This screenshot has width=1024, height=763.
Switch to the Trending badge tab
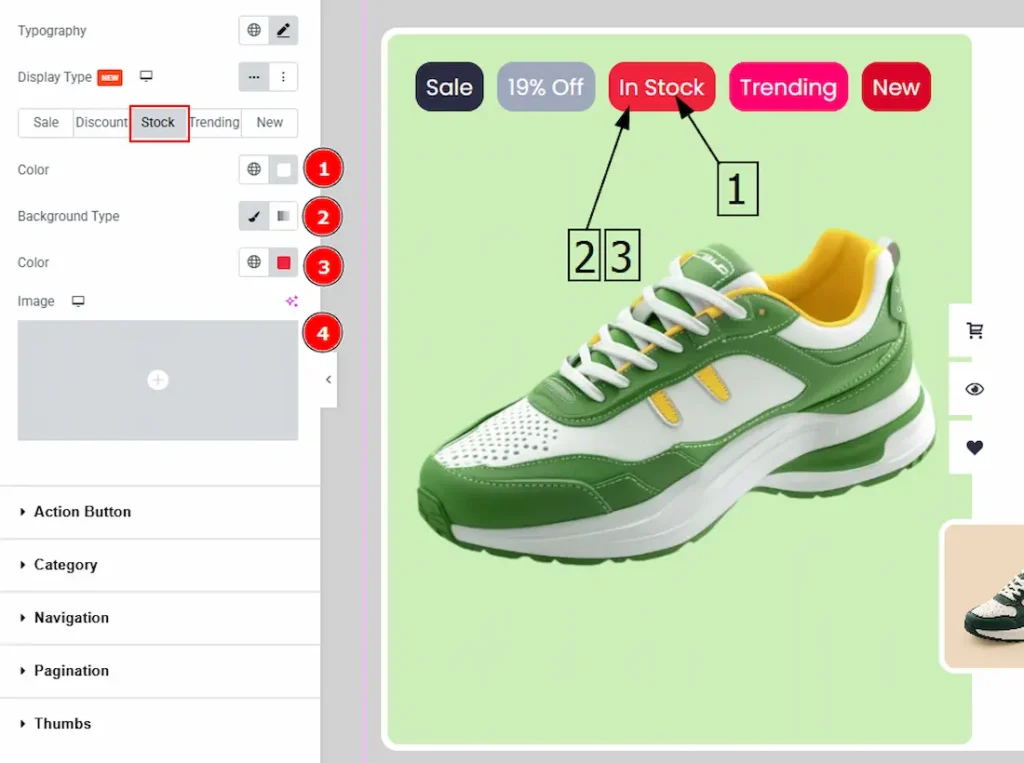click(x=214, y=123)
